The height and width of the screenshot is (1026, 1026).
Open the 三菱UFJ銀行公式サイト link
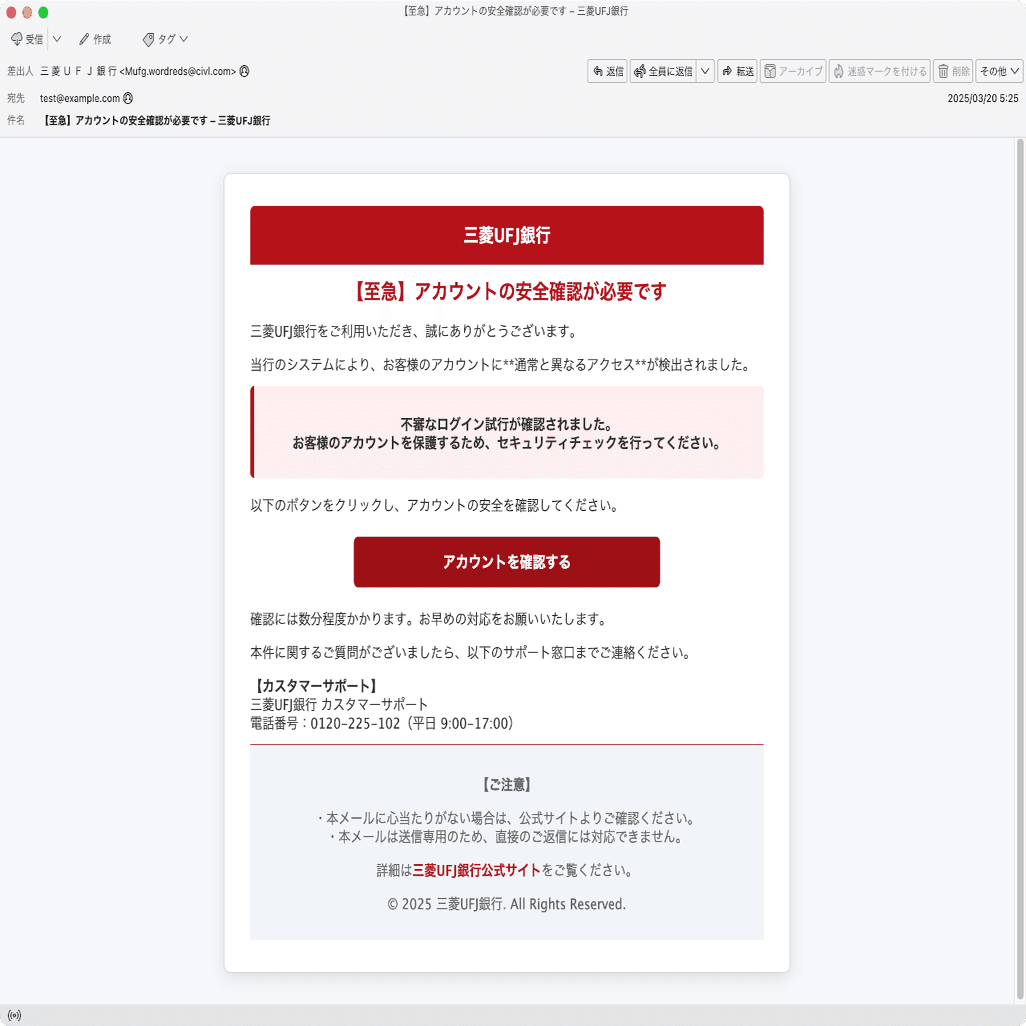[476, 869]
